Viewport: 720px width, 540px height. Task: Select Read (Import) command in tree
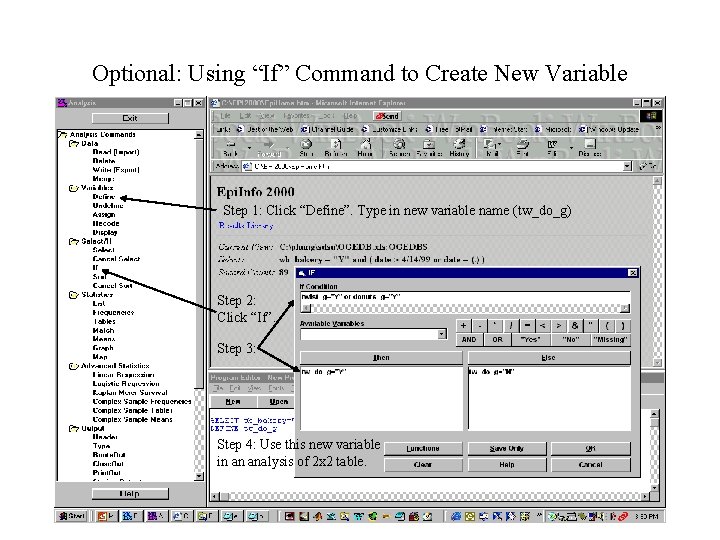click(x=116, y=152)
